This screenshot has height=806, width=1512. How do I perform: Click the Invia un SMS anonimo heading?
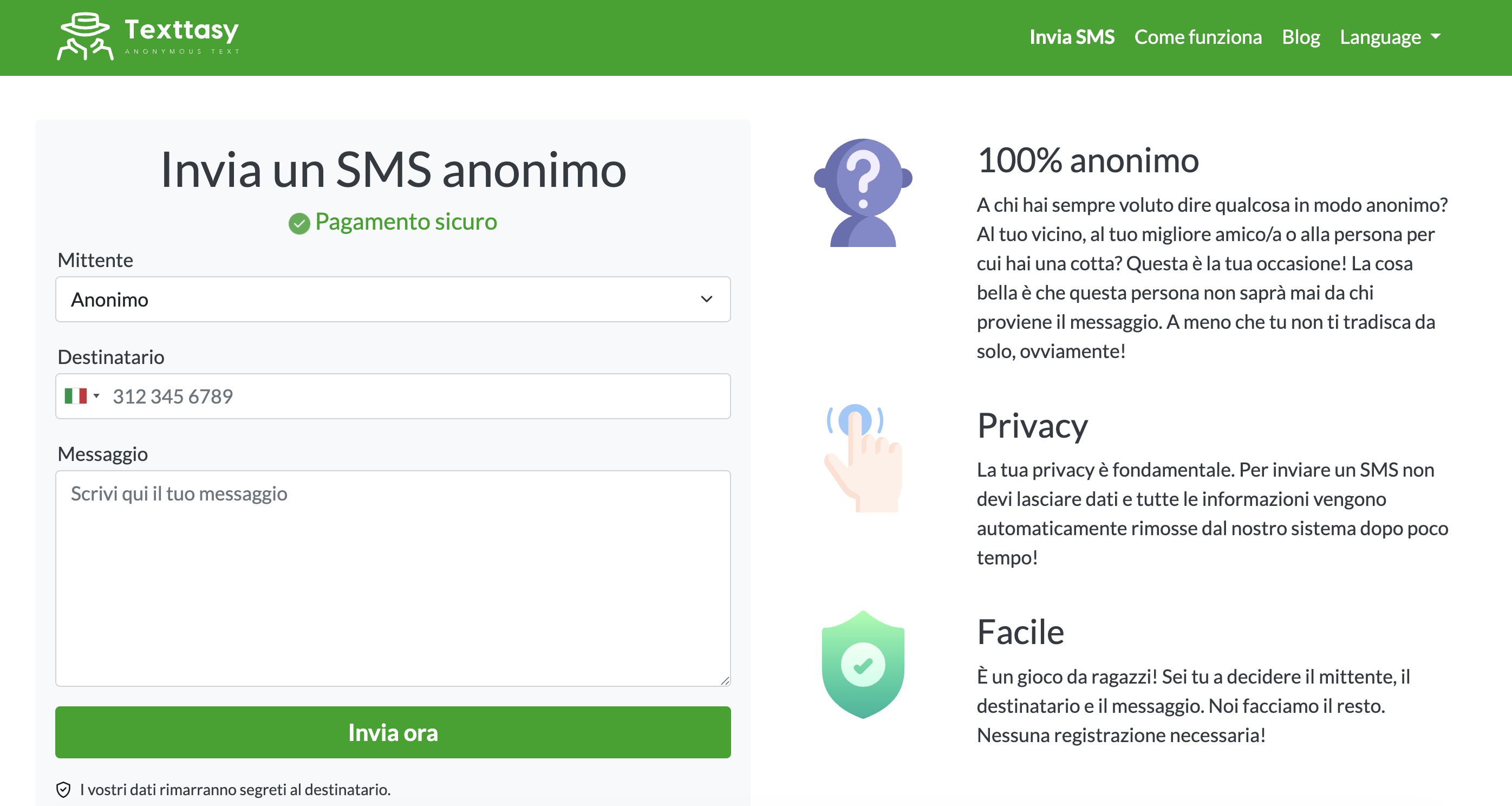click(x=393, y=170)
